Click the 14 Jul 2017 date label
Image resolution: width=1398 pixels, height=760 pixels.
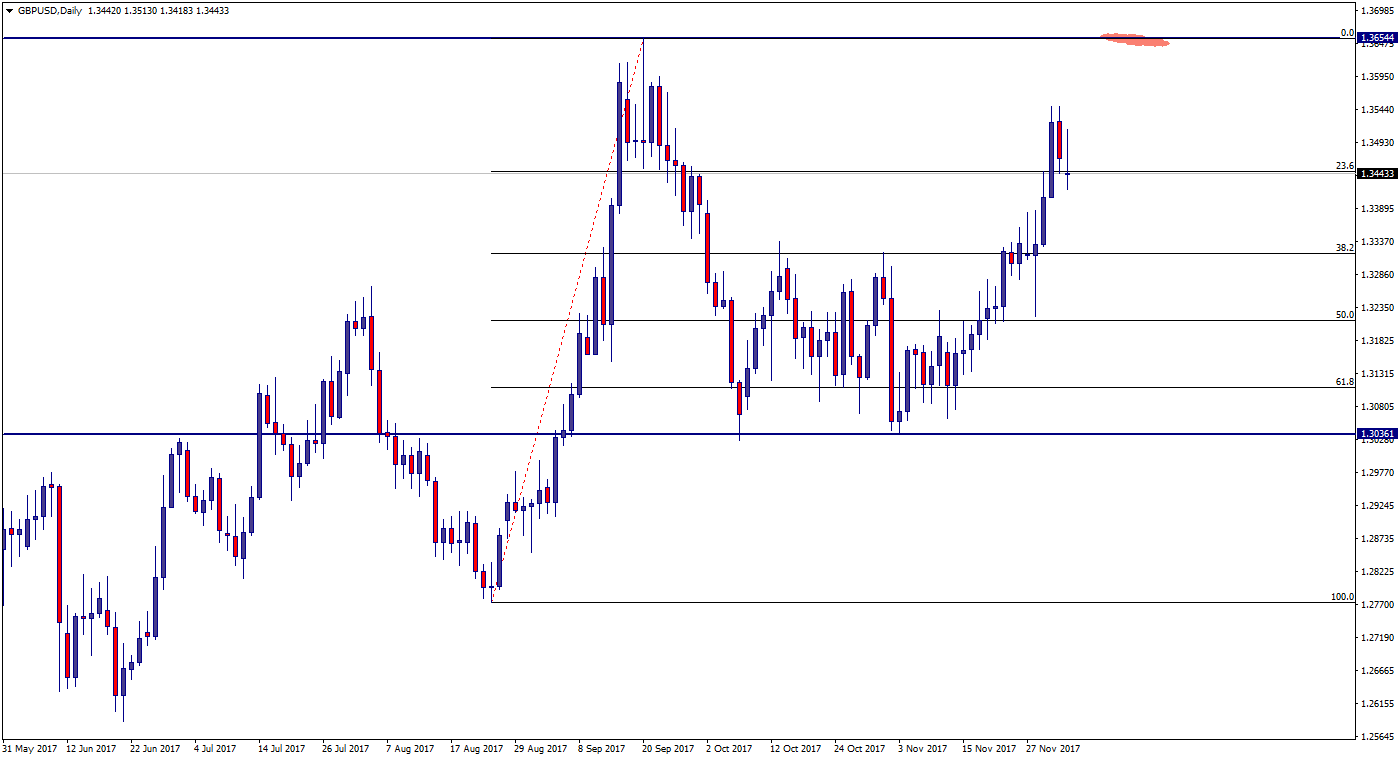coord(281,748)
